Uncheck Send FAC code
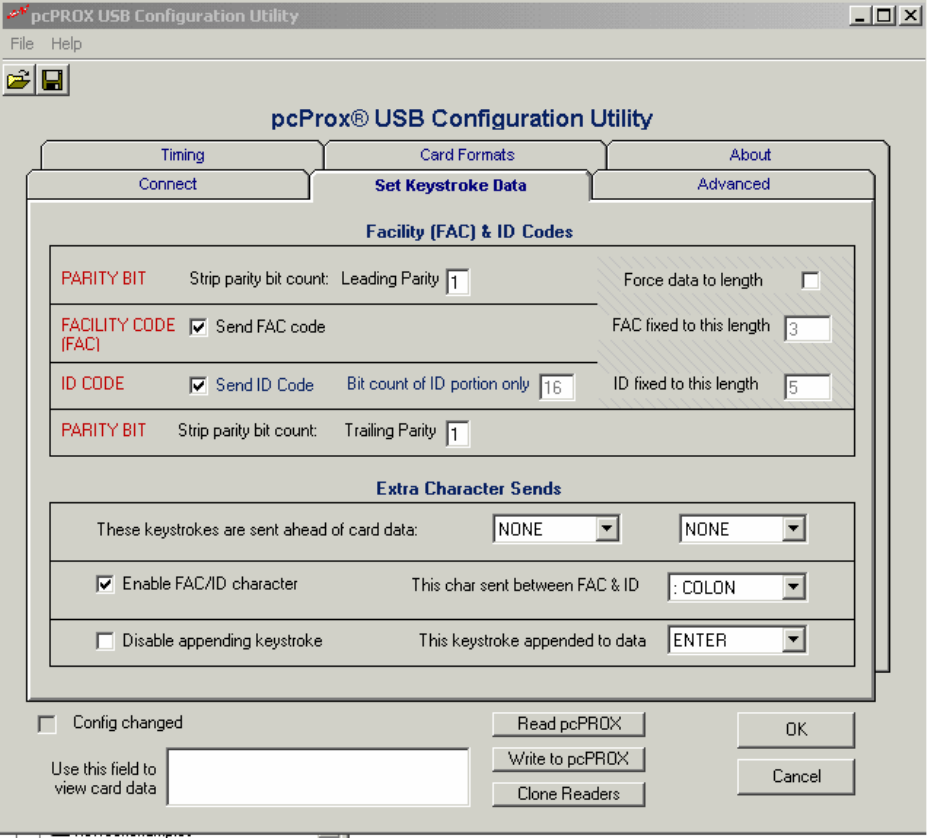This screenshot has width=927, height=838. 198,327
